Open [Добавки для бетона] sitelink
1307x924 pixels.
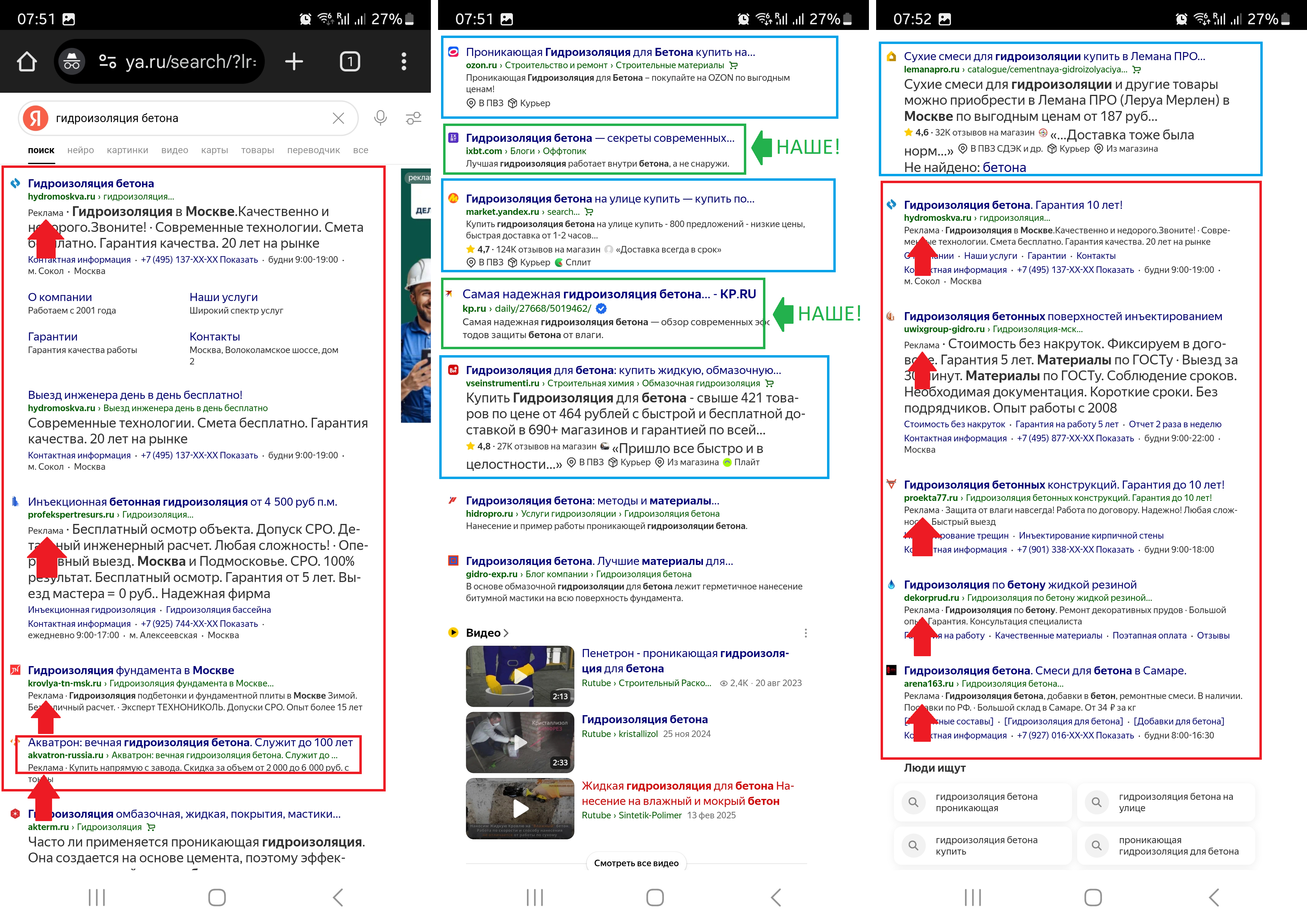[1178, 722]
